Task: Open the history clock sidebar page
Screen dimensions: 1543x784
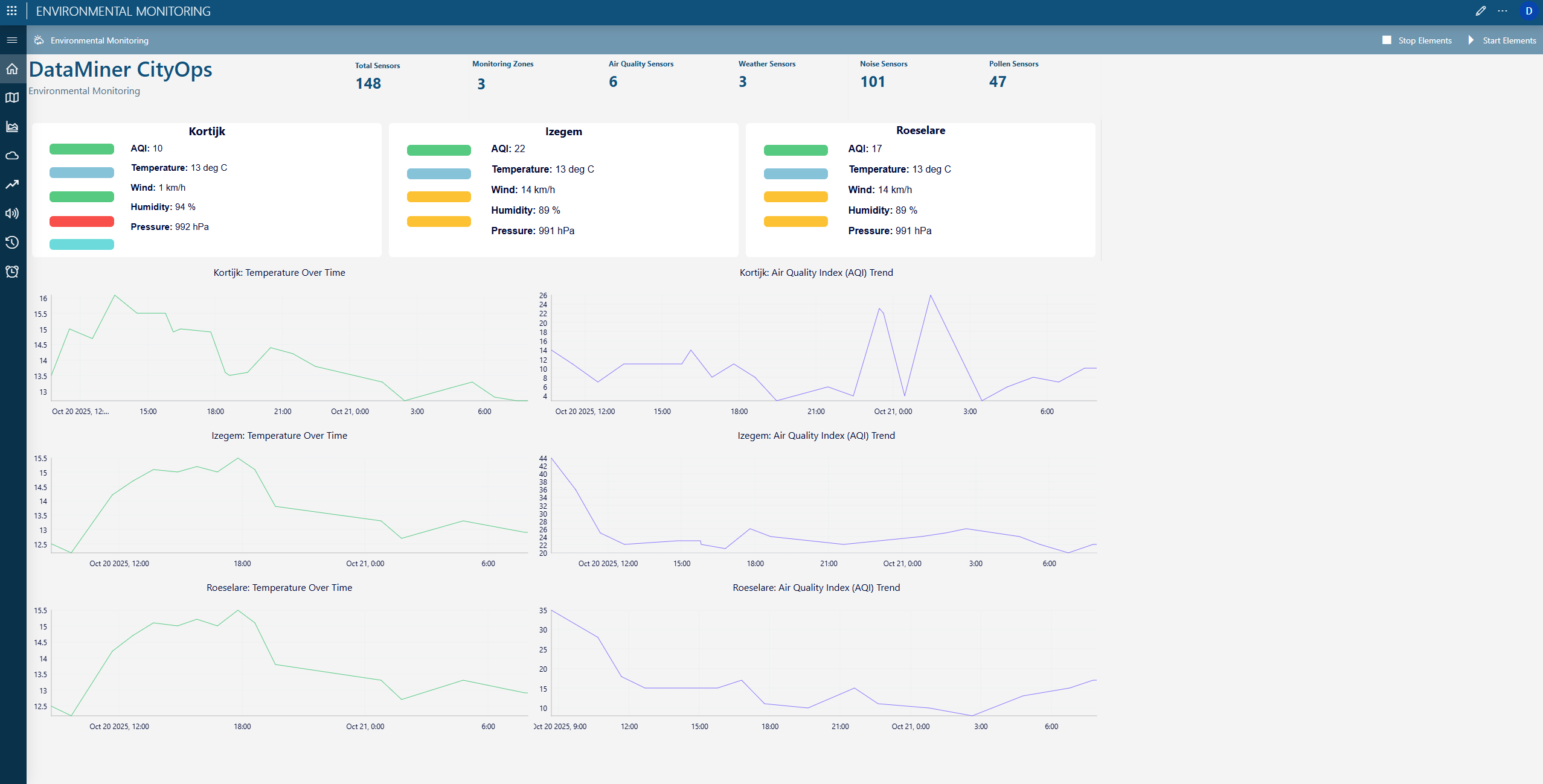Action: (x=12, y=243)
